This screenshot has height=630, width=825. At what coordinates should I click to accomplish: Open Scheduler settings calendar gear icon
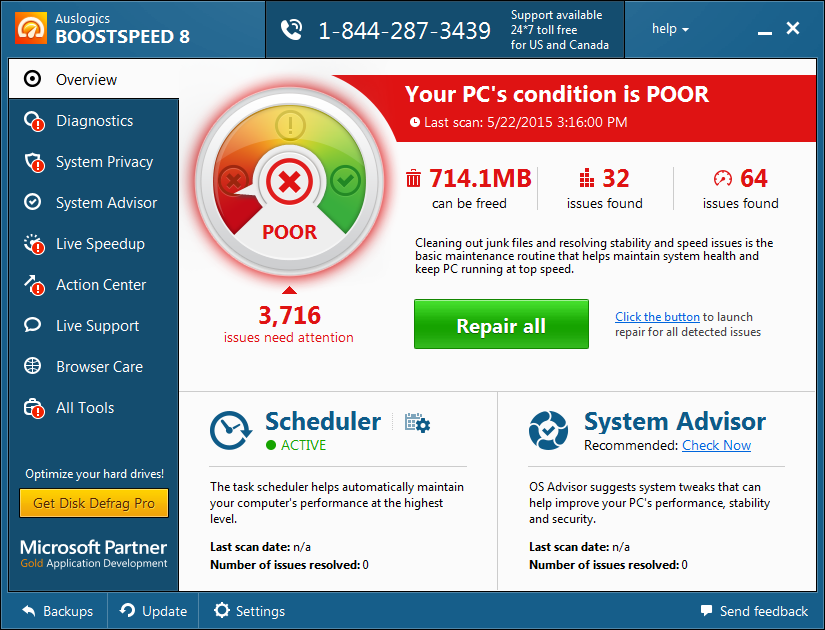(x=417, y=423)
